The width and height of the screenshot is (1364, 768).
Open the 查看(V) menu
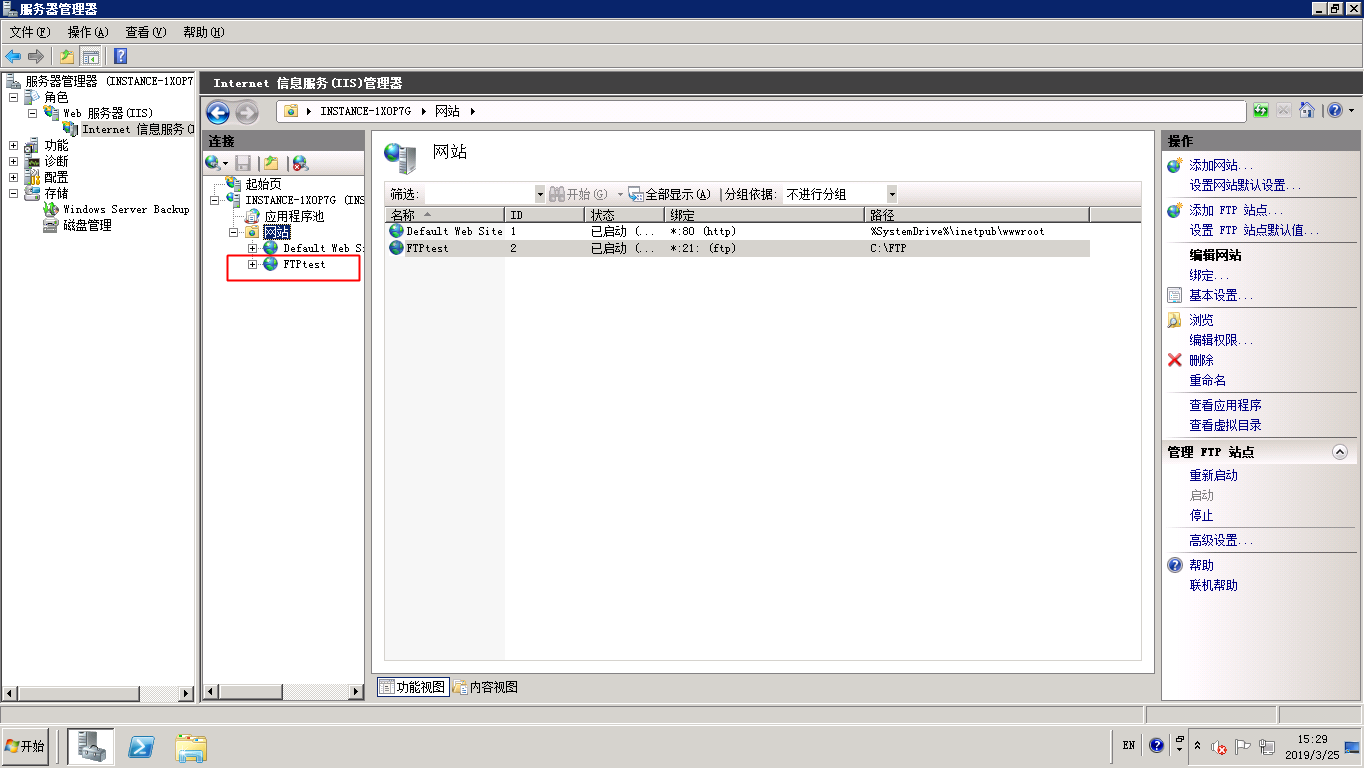coord(146,32)
